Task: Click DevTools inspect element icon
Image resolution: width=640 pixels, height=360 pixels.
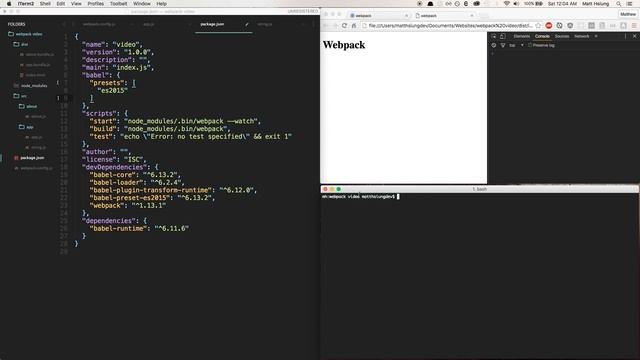Action: pos(493,36)
